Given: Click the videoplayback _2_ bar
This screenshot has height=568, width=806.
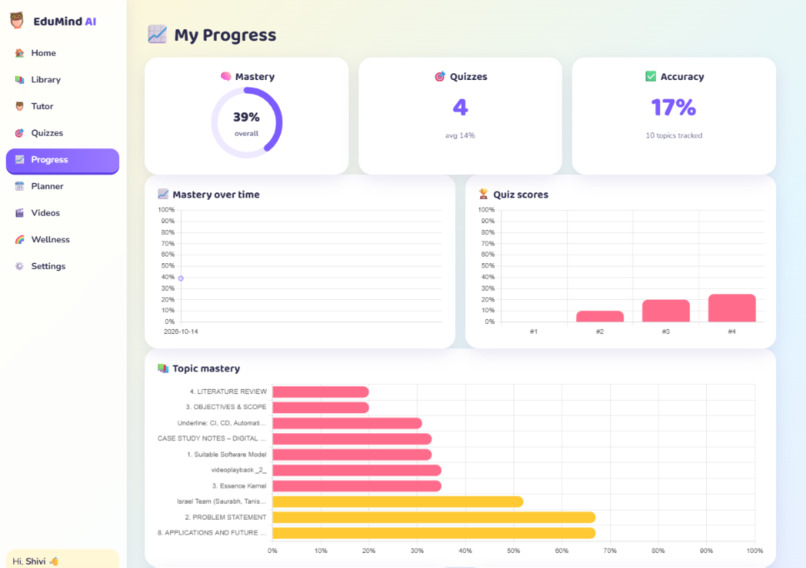Looking at the screenshot, I should pos(357,470).
